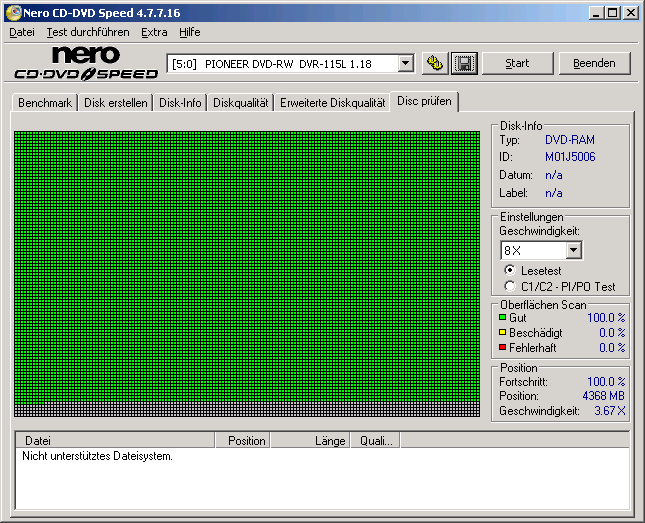Switch to the Disk-Info tab

coord(180,102)
